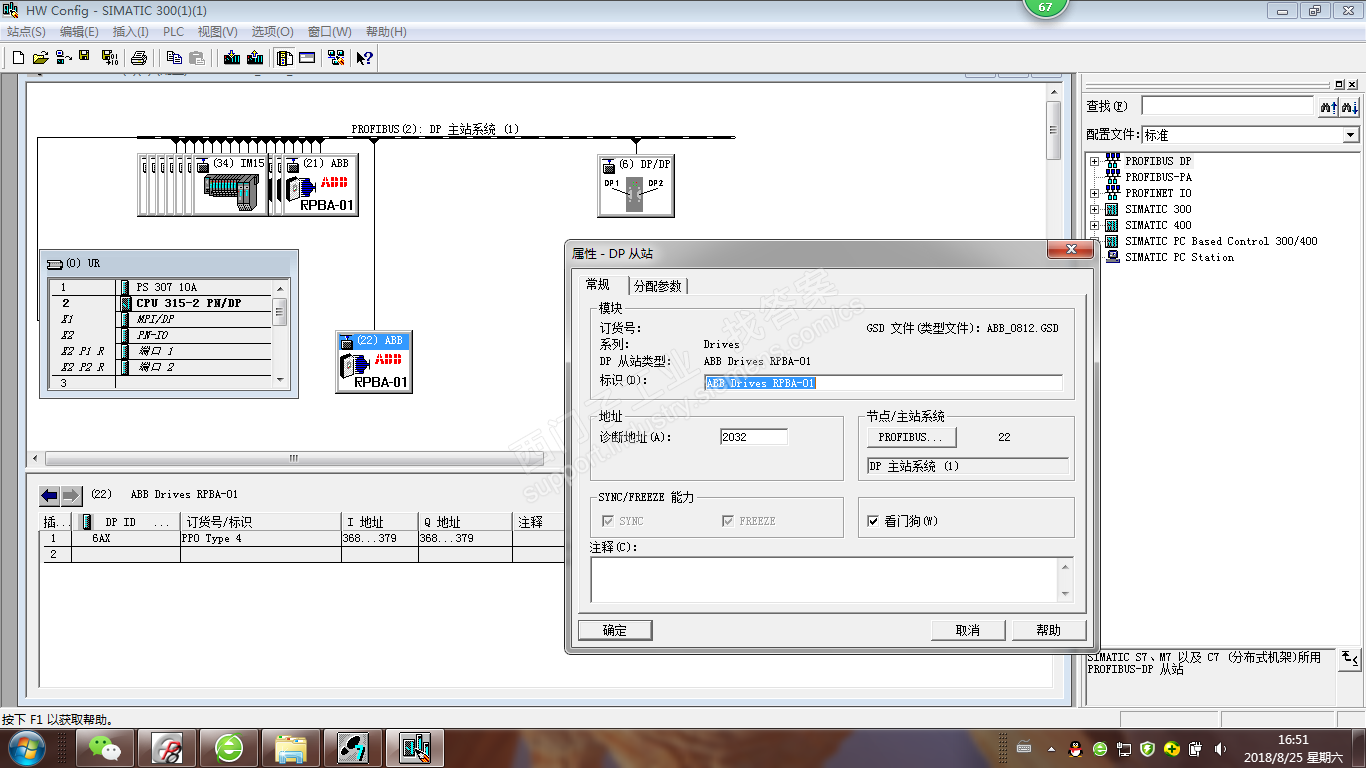The image size is (1366, 768).
Task: Click the 取消 button in the dialog
Action: 968,630
